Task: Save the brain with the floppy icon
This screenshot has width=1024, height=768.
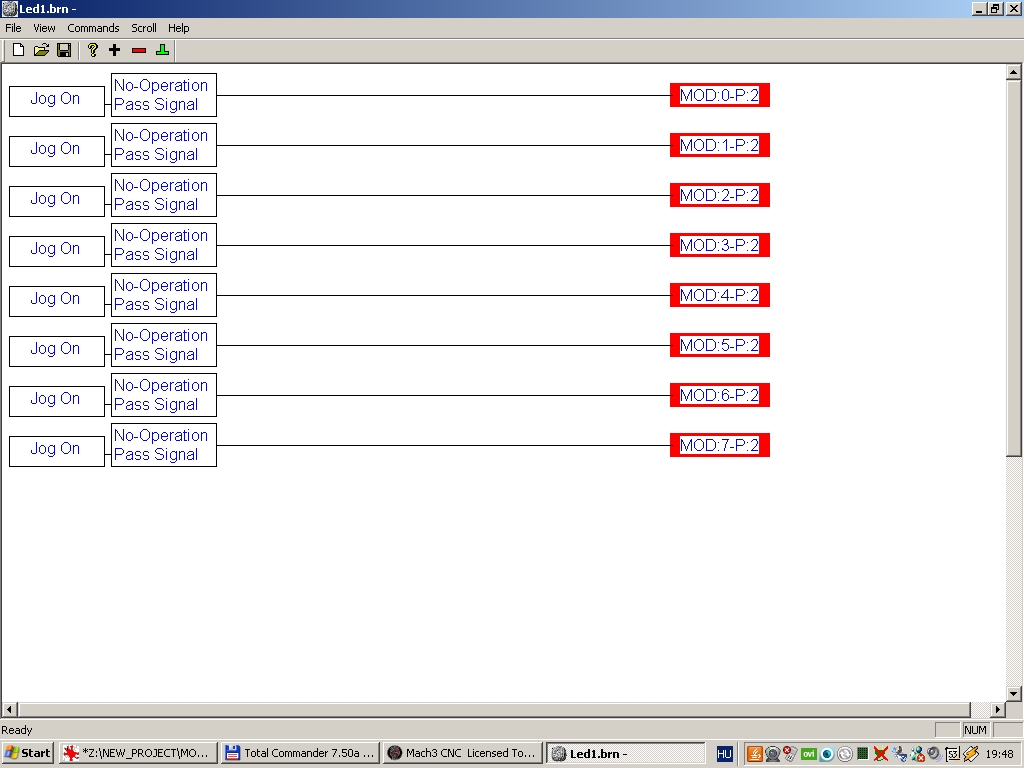Action: pos(64,50)
